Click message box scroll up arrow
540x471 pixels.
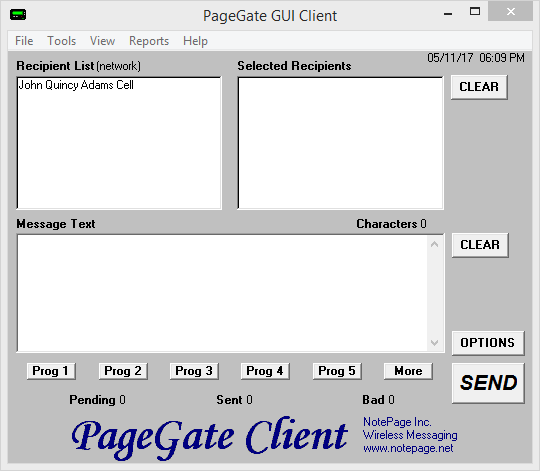(435, 244)
